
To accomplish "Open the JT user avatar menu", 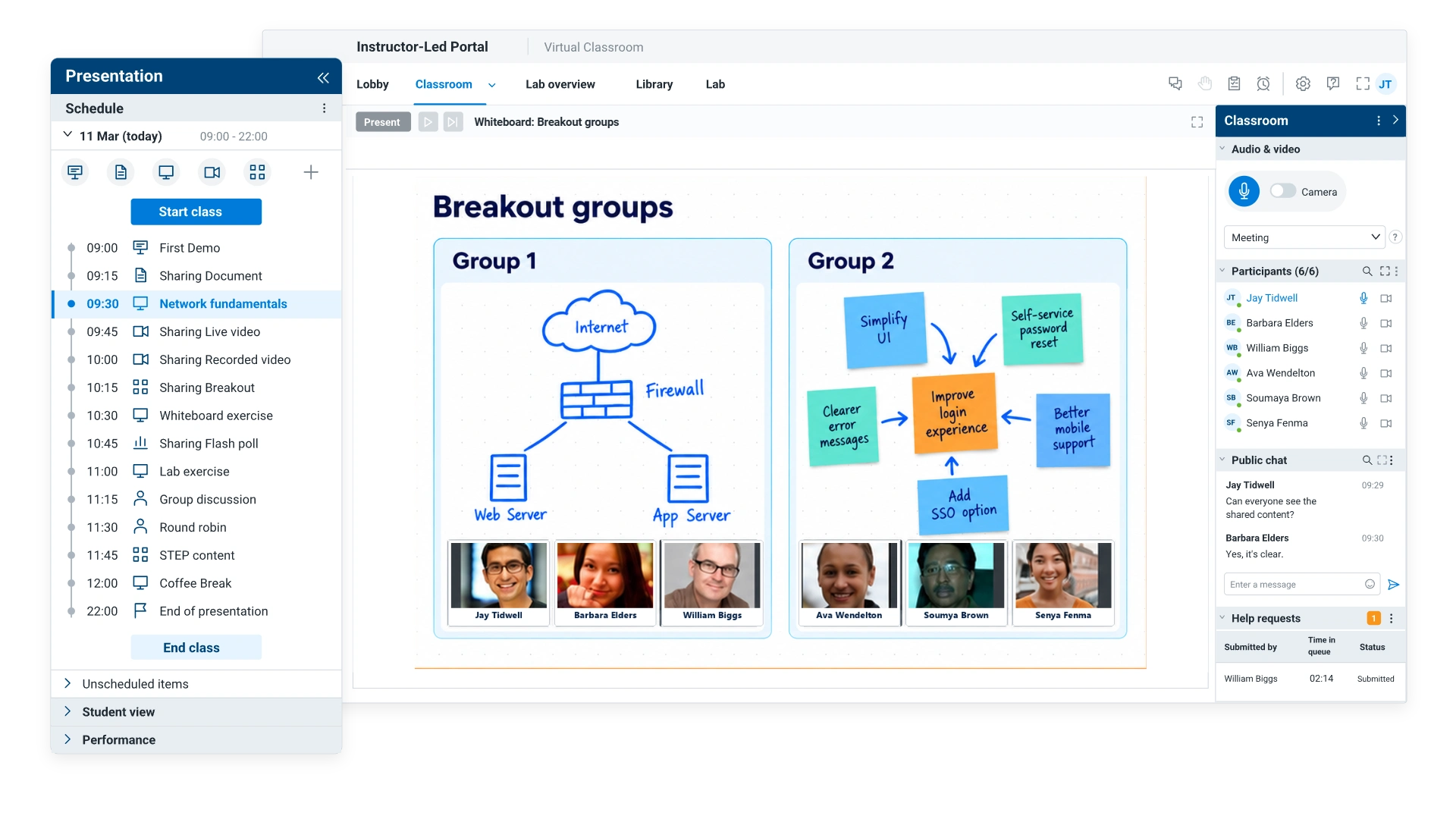I will click(x=1385, y=84).
